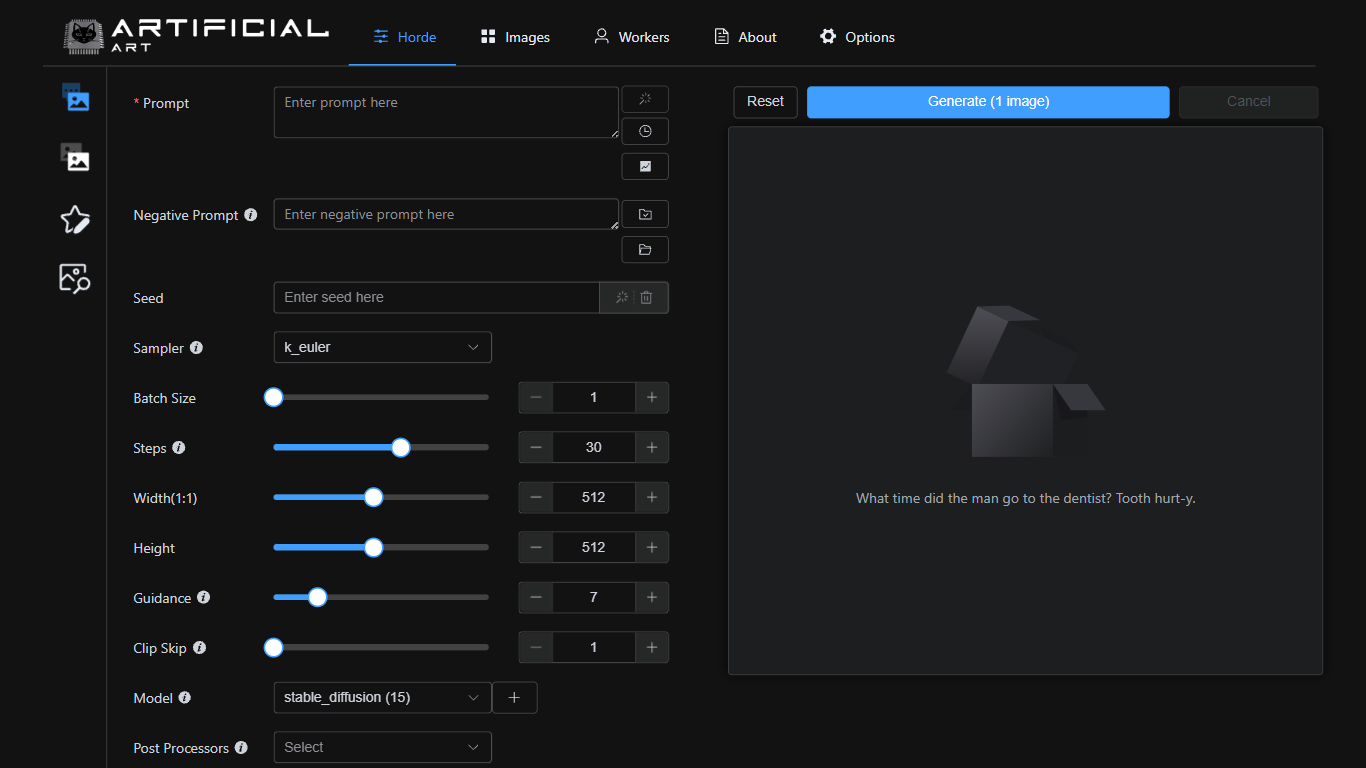The image size is (1366, 768).
Task: Open the Sampler dropdown showing k_euler
Action: [382, 347]
